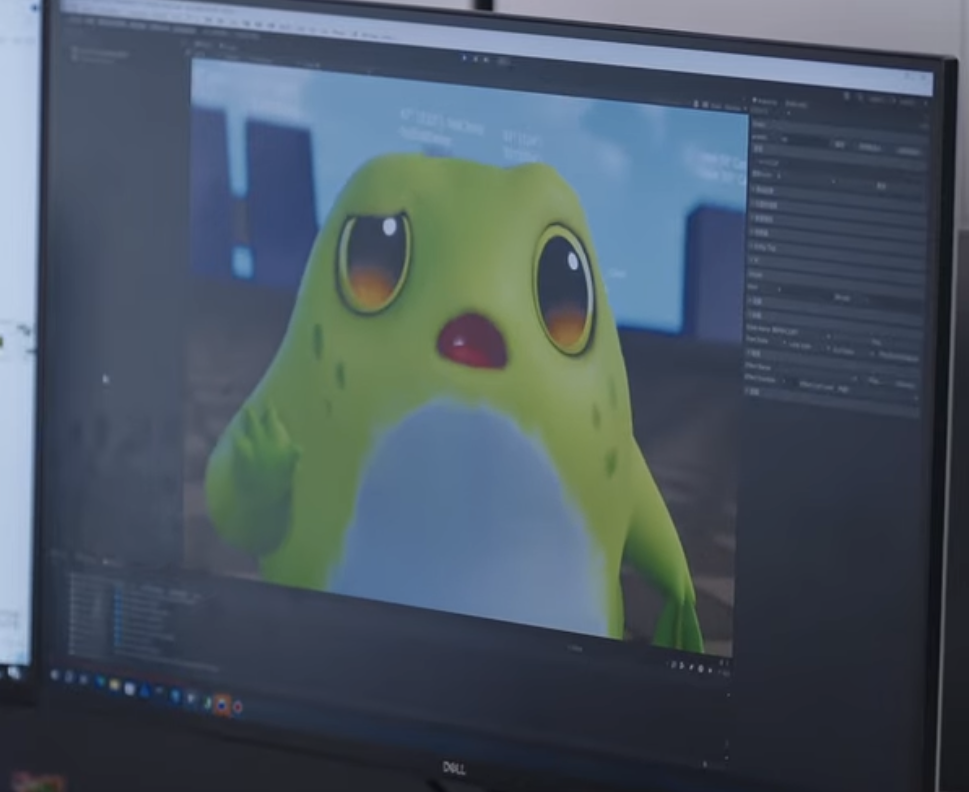
Task: Open the Inspector tab in right panel
Action: 766,101
